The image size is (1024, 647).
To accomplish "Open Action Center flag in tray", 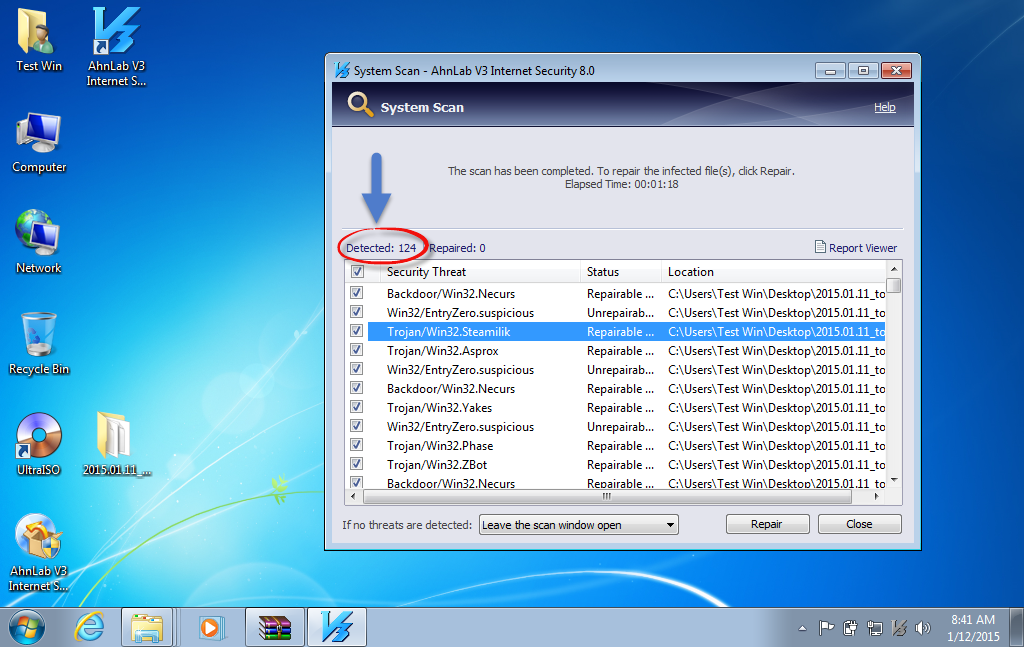I will point(826,628).
